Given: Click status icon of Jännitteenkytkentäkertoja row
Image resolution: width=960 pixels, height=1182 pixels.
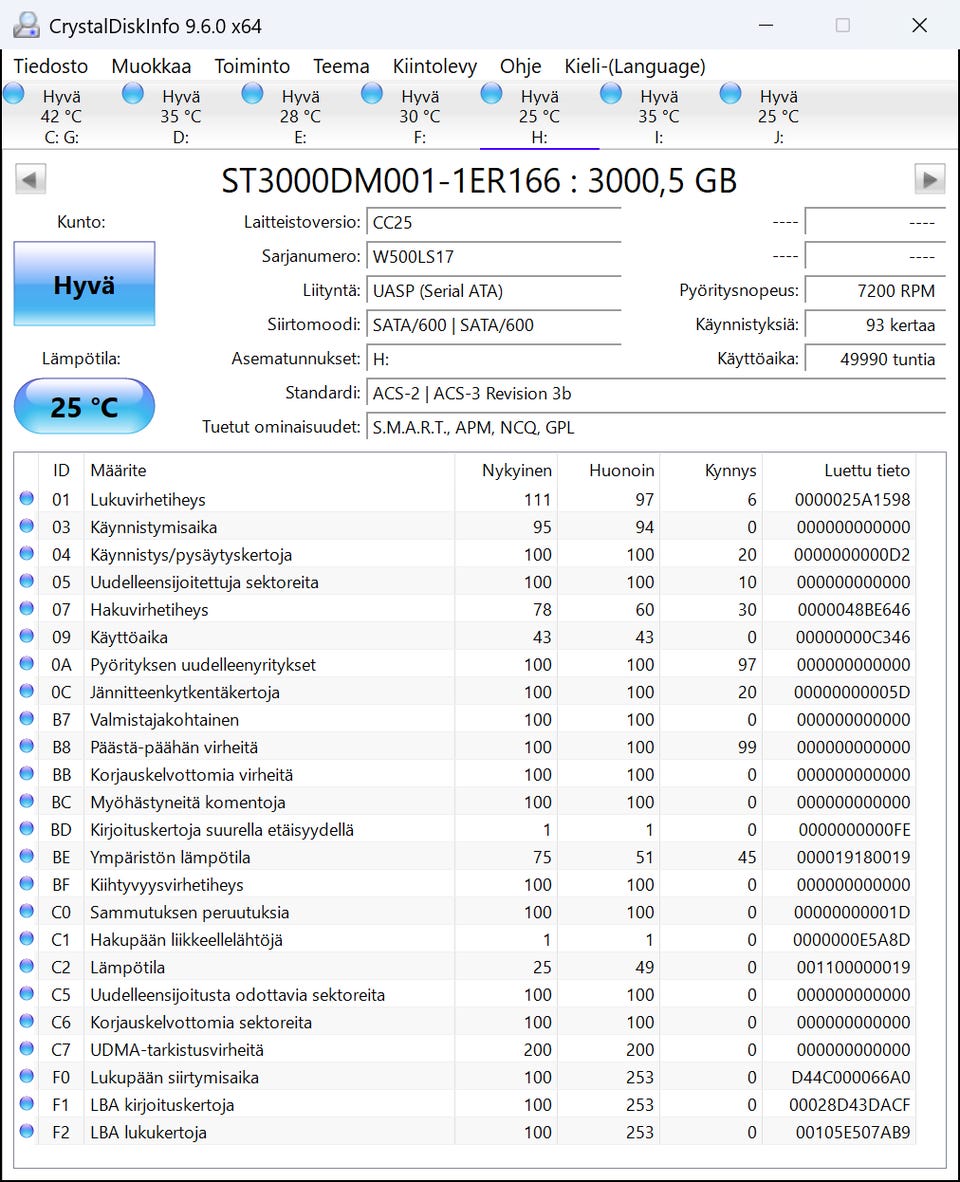Looking at the screenshot, I should pyautogui.click(x=27, y=691).
